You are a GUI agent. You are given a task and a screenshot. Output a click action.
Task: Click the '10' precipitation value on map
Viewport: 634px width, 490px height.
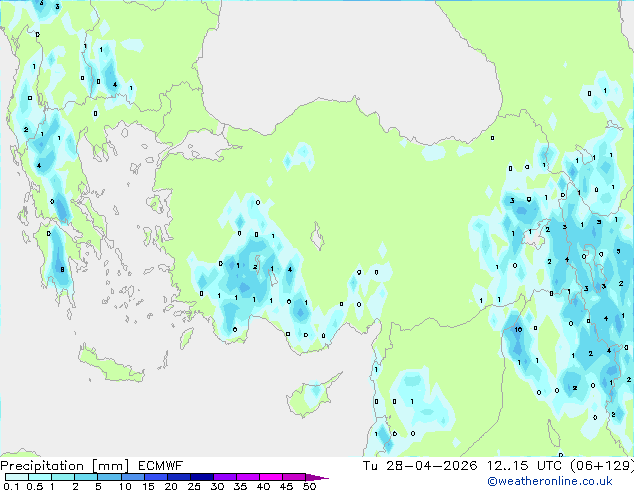(518, 329)
